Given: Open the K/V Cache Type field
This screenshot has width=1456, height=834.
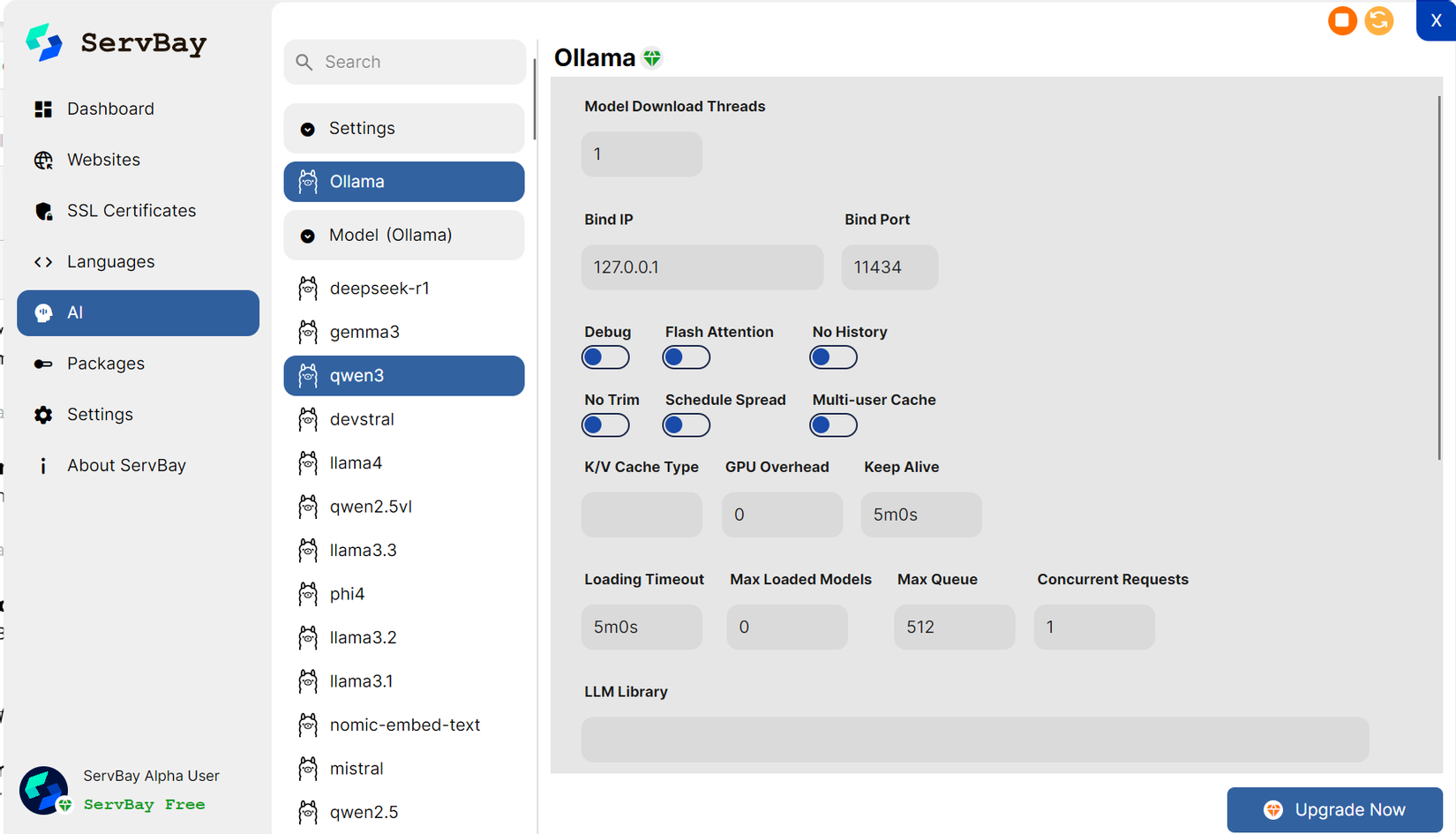Looking at the screenshot, I should [x=642, y=515].
